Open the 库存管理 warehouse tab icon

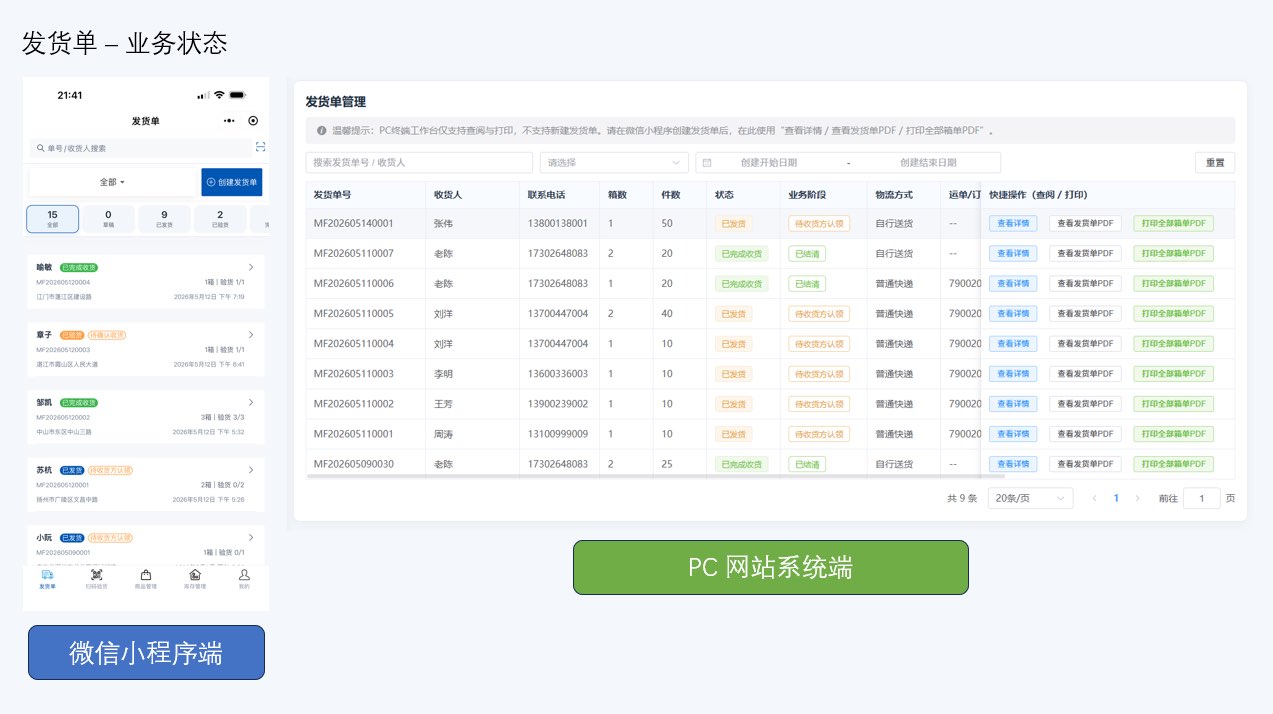pos(195,575)
